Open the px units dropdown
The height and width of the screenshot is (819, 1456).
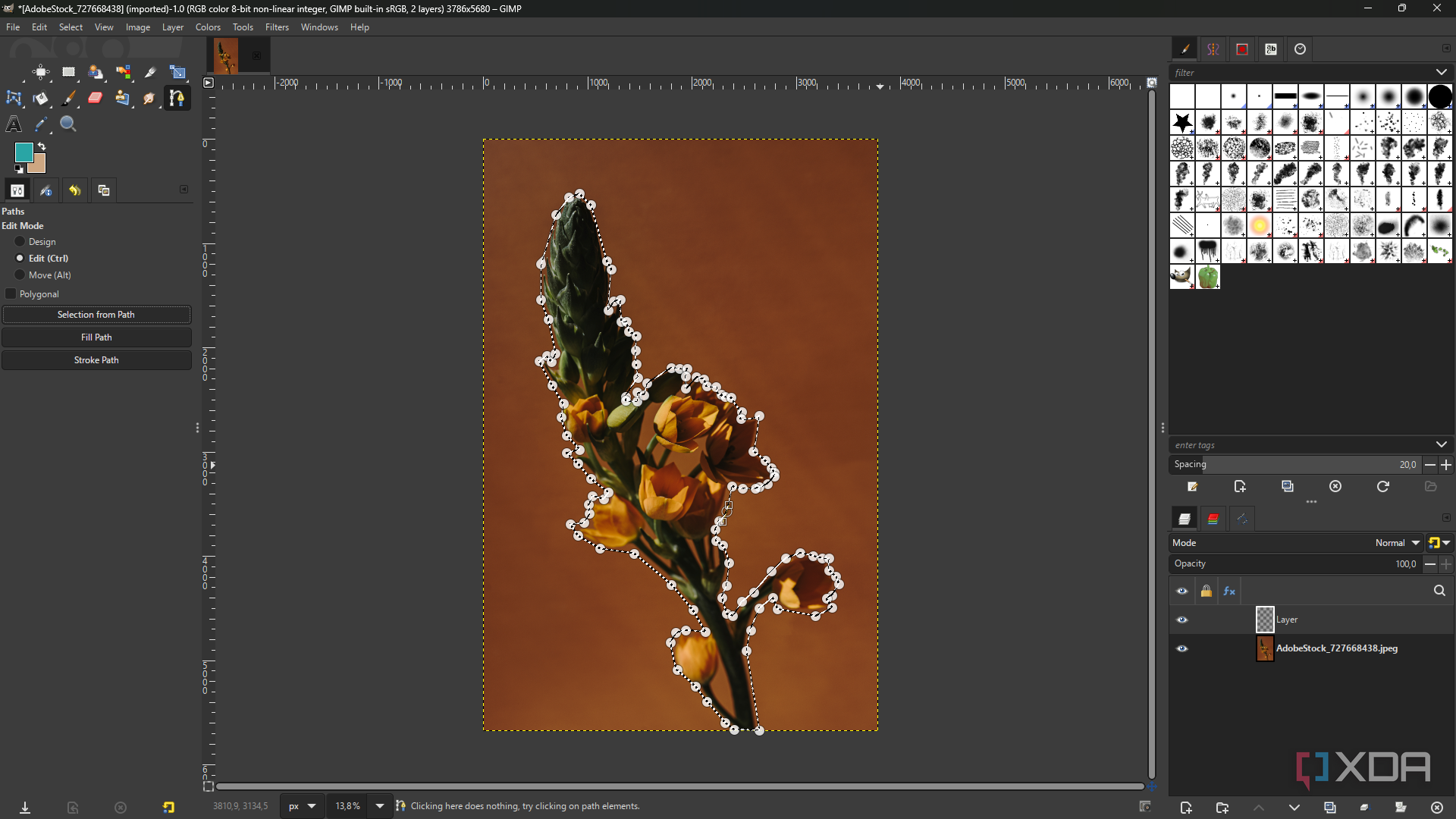click(x=302, y=806)
